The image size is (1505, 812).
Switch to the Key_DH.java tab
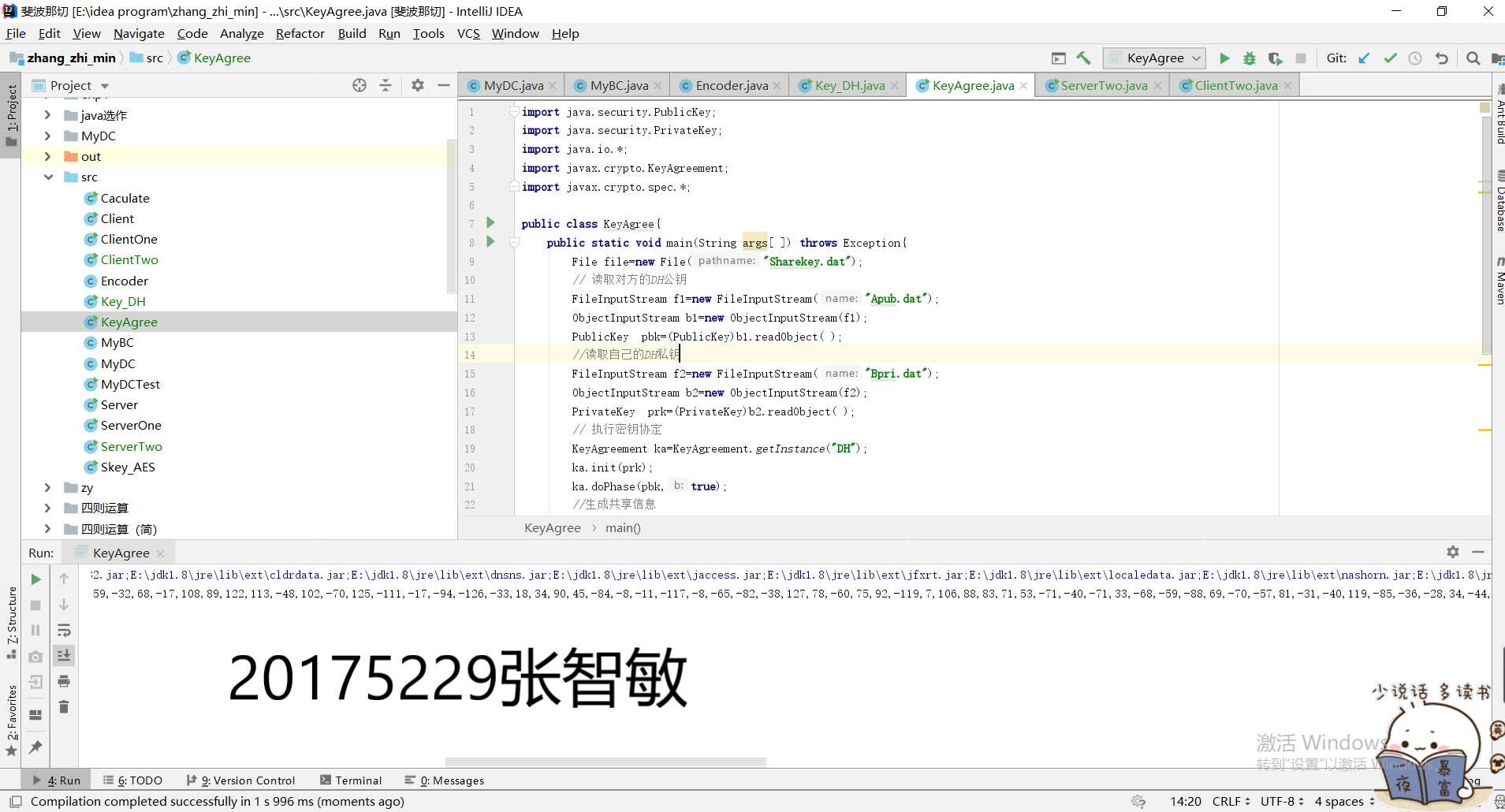point(850,85)
